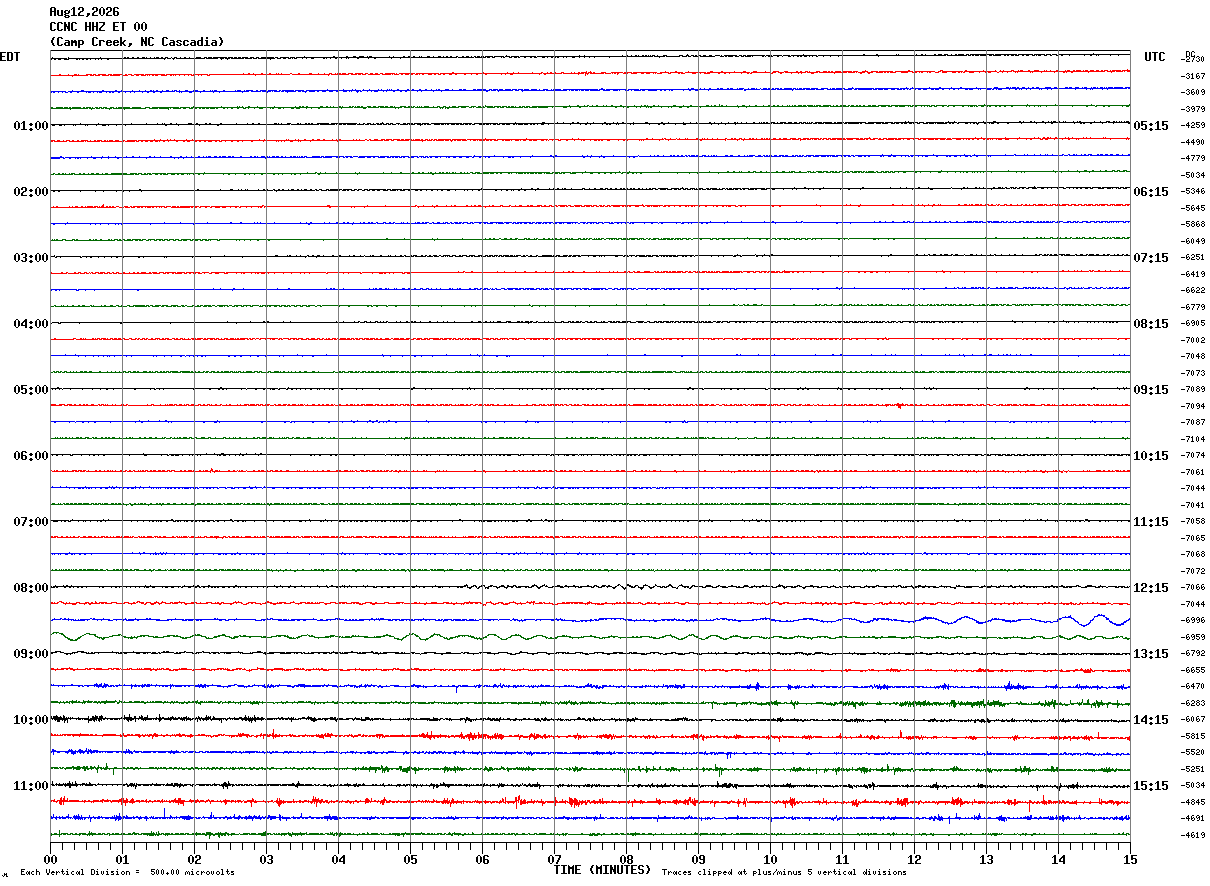
Task: Click the 05:15 UTC time label
Action: click(x=1151, y=126)
